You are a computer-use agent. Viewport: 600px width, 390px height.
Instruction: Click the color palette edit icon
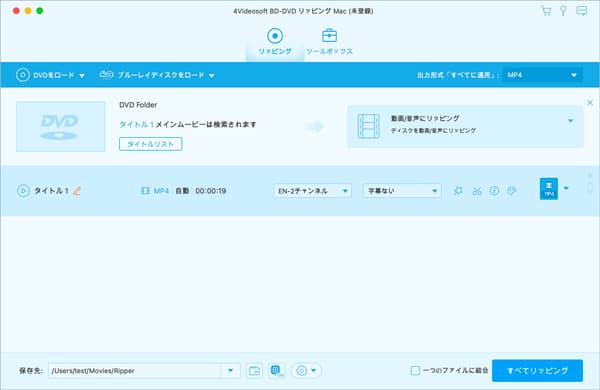(x=512, y=191)
